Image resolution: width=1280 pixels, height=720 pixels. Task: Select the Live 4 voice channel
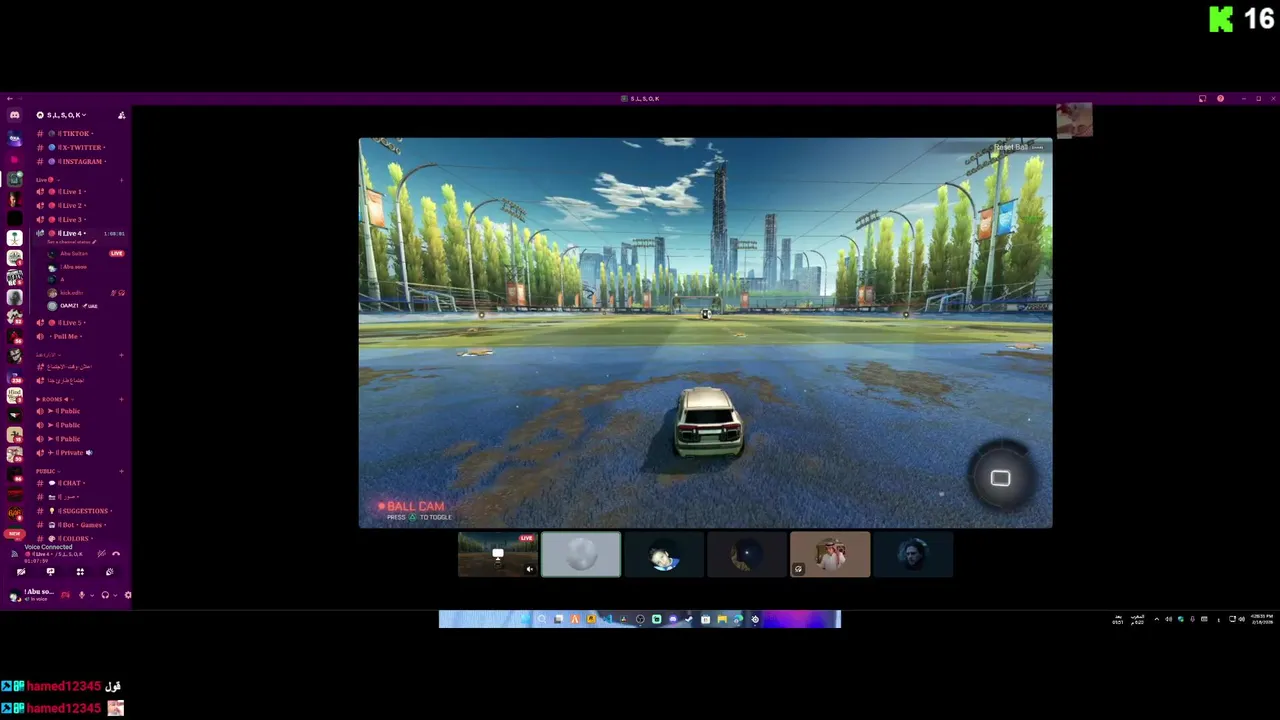pyautogui.click(x=80, y=233)
